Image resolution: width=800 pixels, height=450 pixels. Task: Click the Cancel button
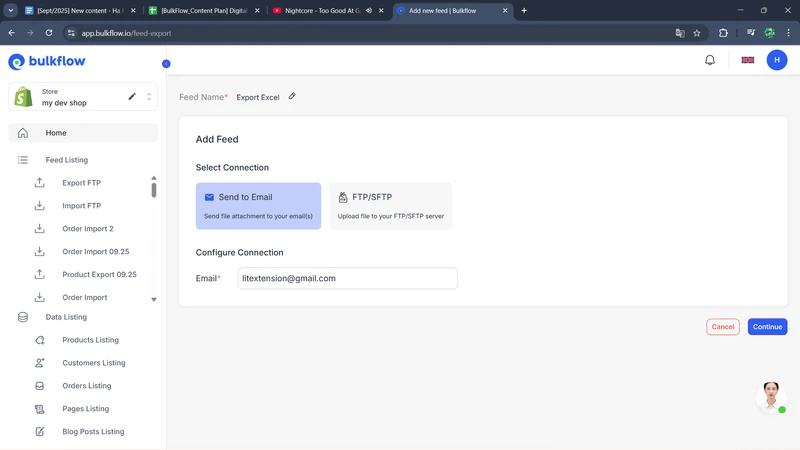(722, 327)
